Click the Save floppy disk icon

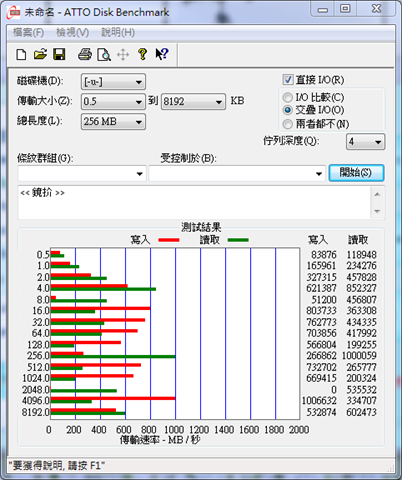(x=59, y=54)
